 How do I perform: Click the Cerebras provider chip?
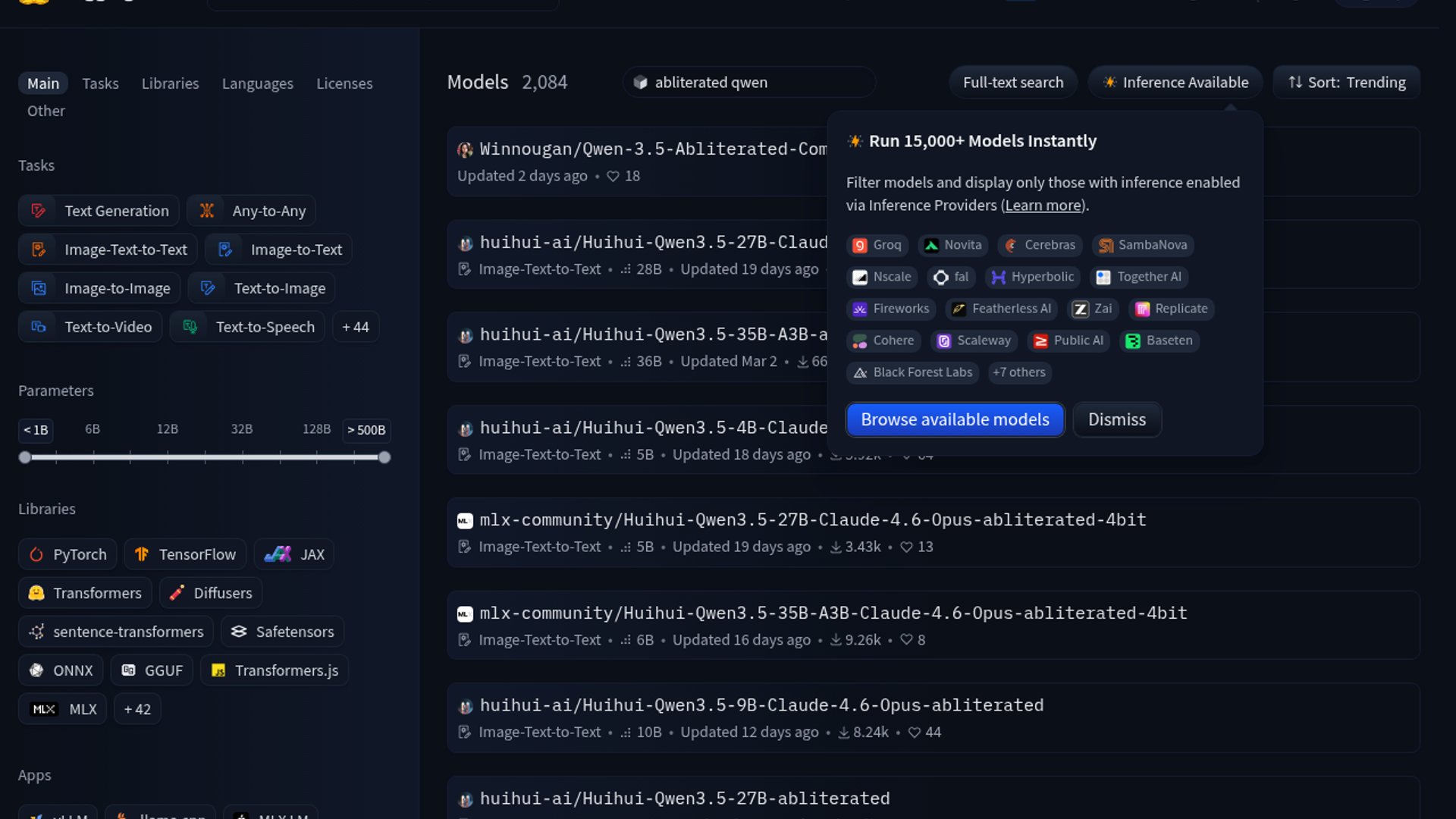tap(1040, 245)
